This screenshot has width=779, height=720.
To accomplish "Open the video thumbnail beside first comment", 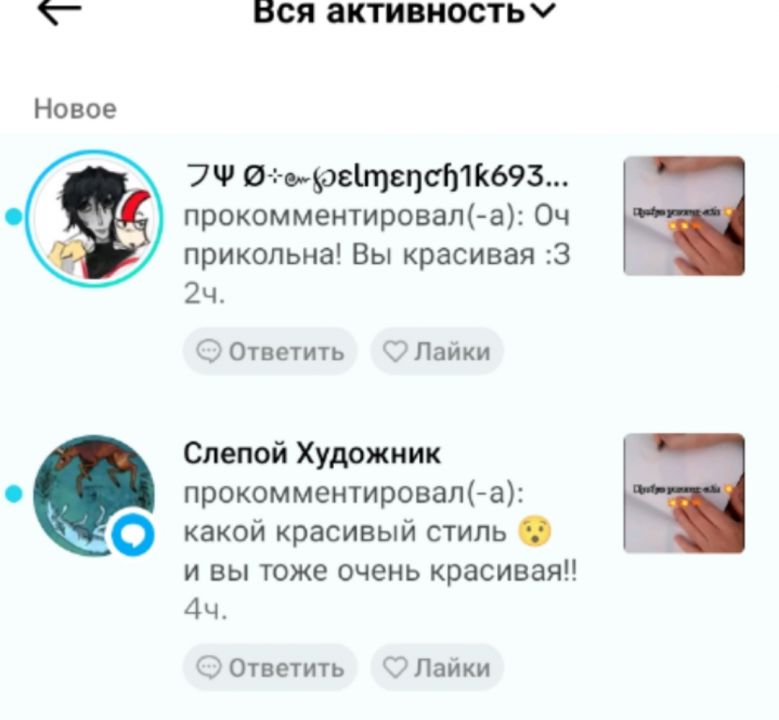I will 684,216.
